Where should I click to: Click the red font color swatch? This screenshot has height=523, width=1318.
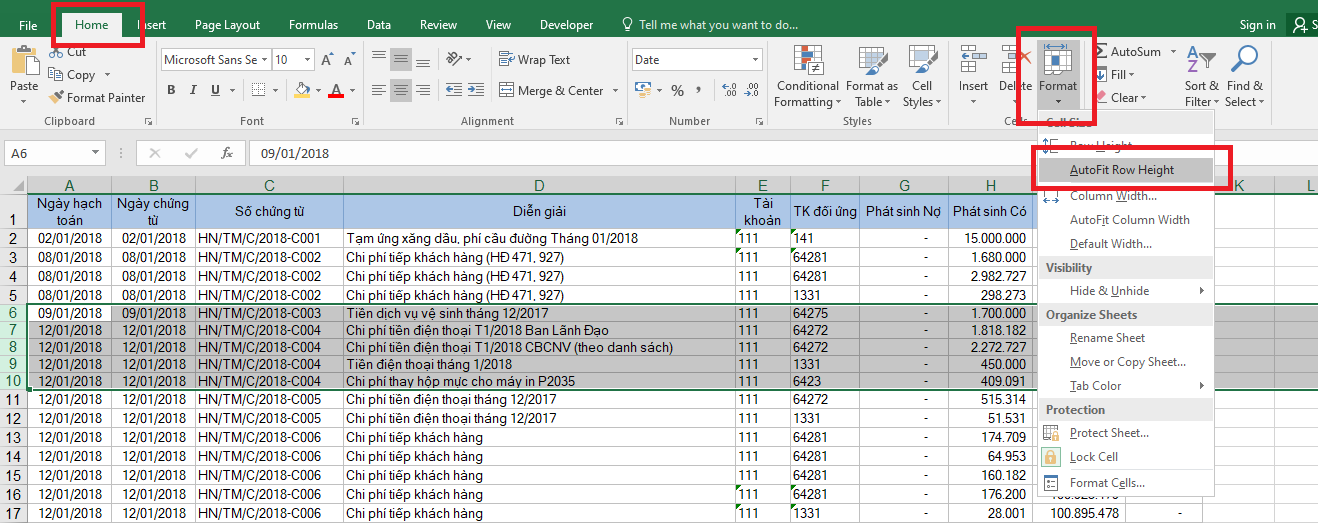click(335, 91)
